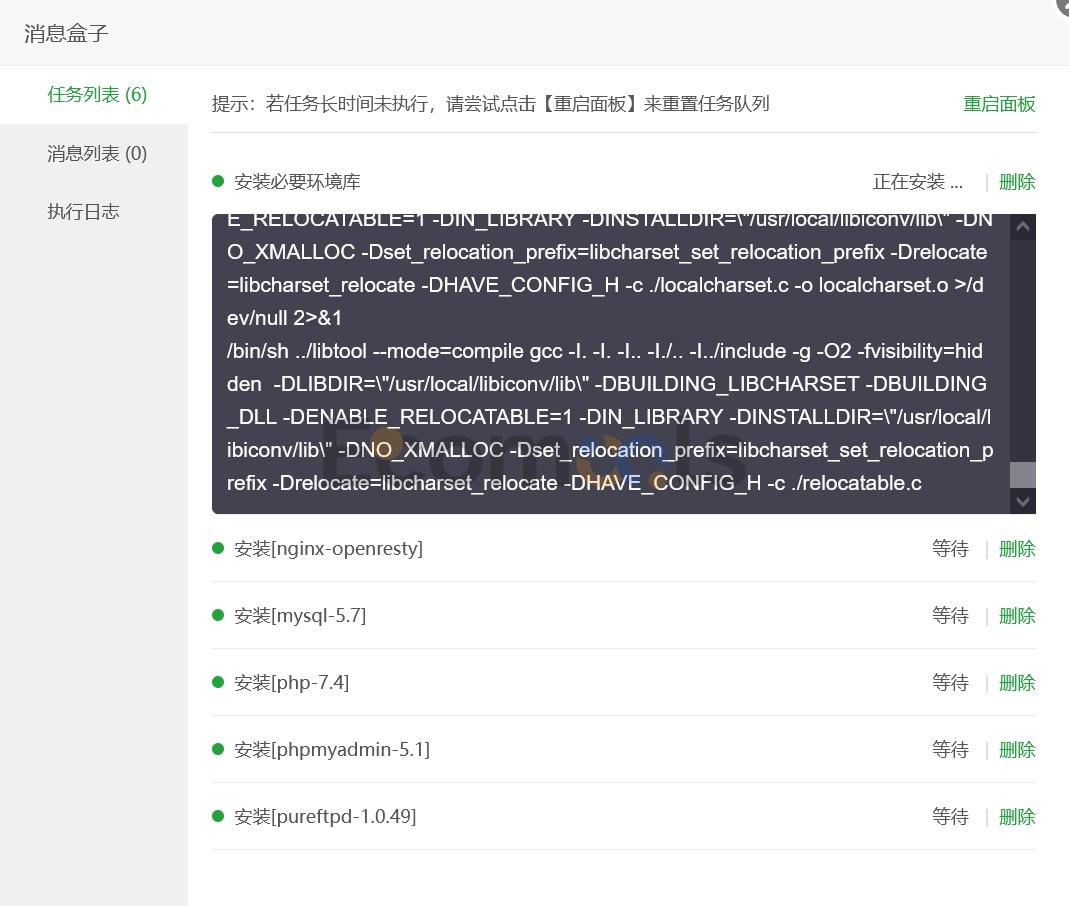This screenshot has width=1069, height=906.
Task: Delete the phpmyadmin-5.1 install task
Action: tap(1017, 750)
